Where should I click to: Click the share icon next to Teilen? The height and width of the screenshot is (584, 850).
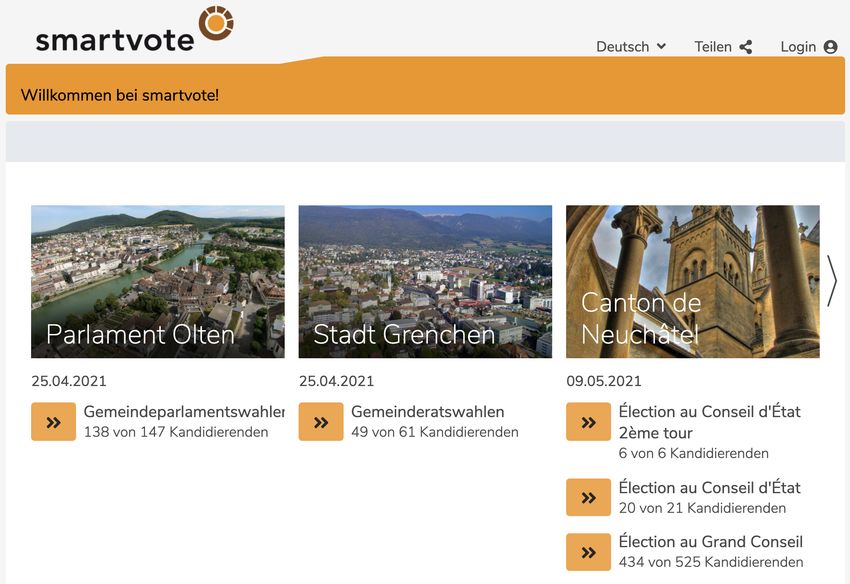point(746,47)
